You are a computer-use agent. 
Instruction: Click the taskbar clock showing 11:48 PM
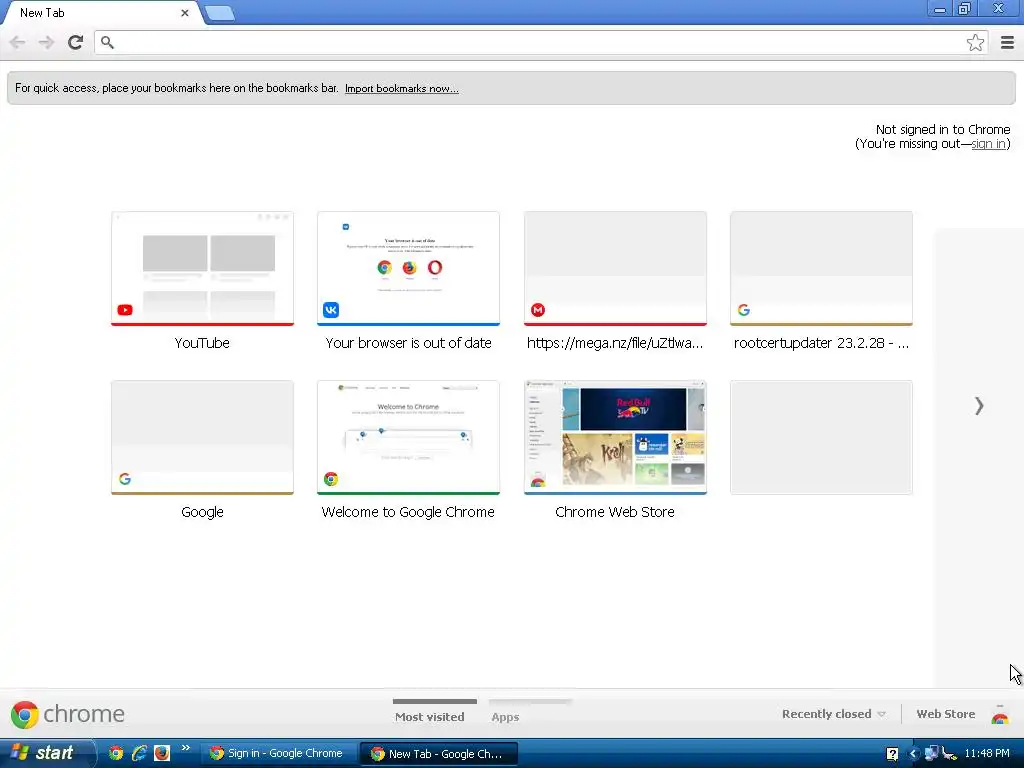click(x=987, y=754)
